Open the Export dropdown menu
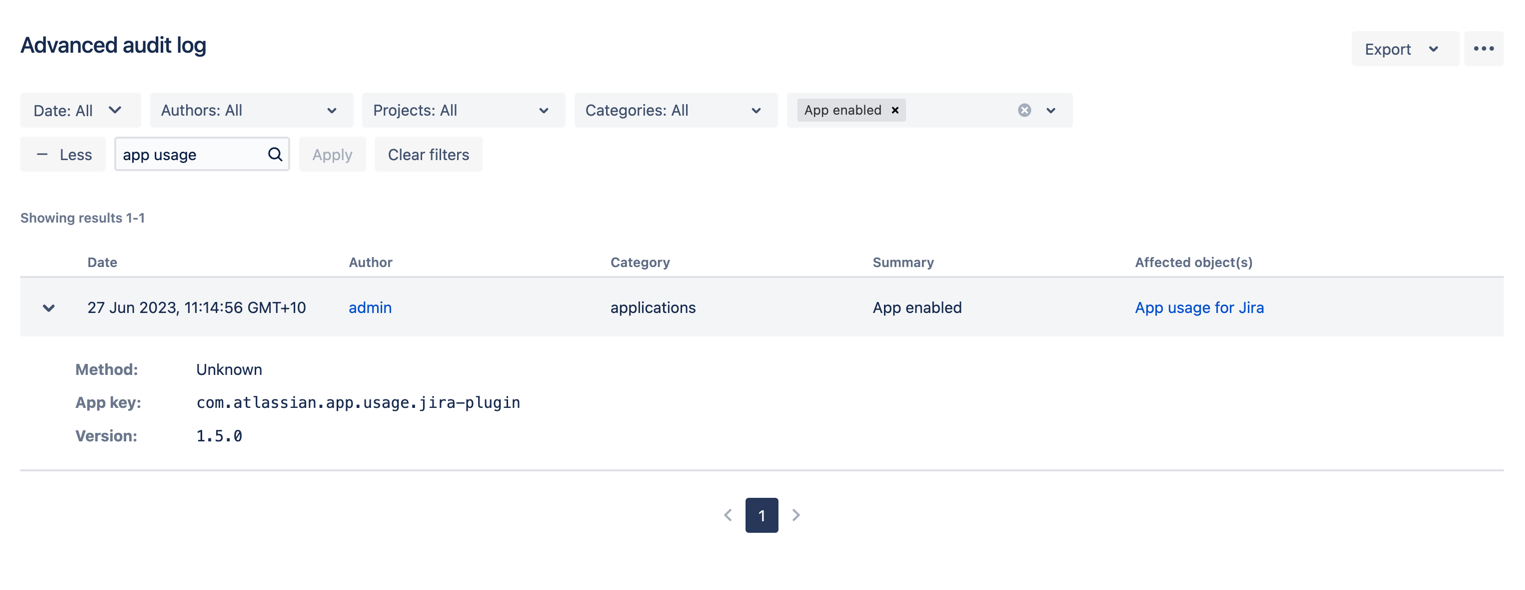The height and width of the screenshot is (590, 1525). pos(1403,49)
